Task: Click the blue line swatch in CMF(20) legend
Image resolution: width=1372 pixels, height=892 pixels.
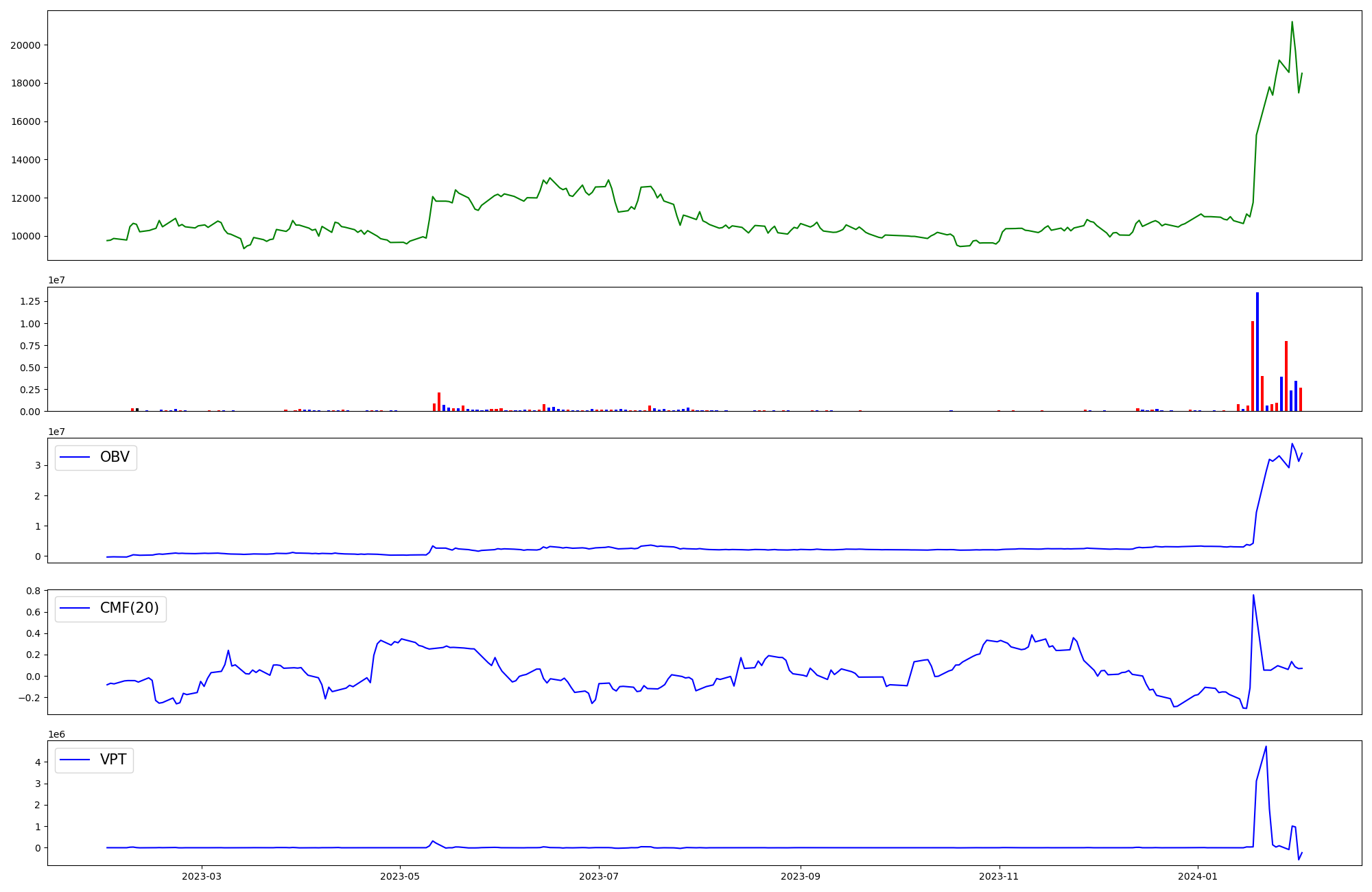Action: tap(75, 609)
